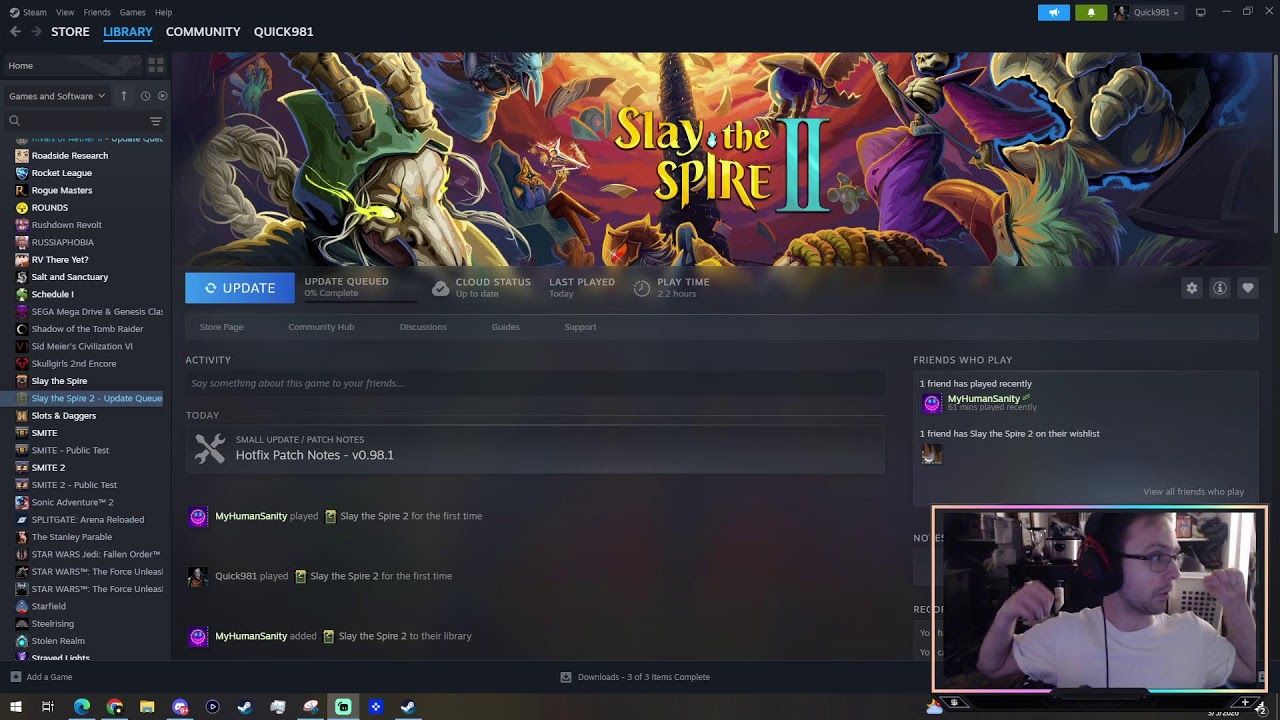1280x720 pixels.
Task: Click the Add a Game button
Action: (41, 677)
